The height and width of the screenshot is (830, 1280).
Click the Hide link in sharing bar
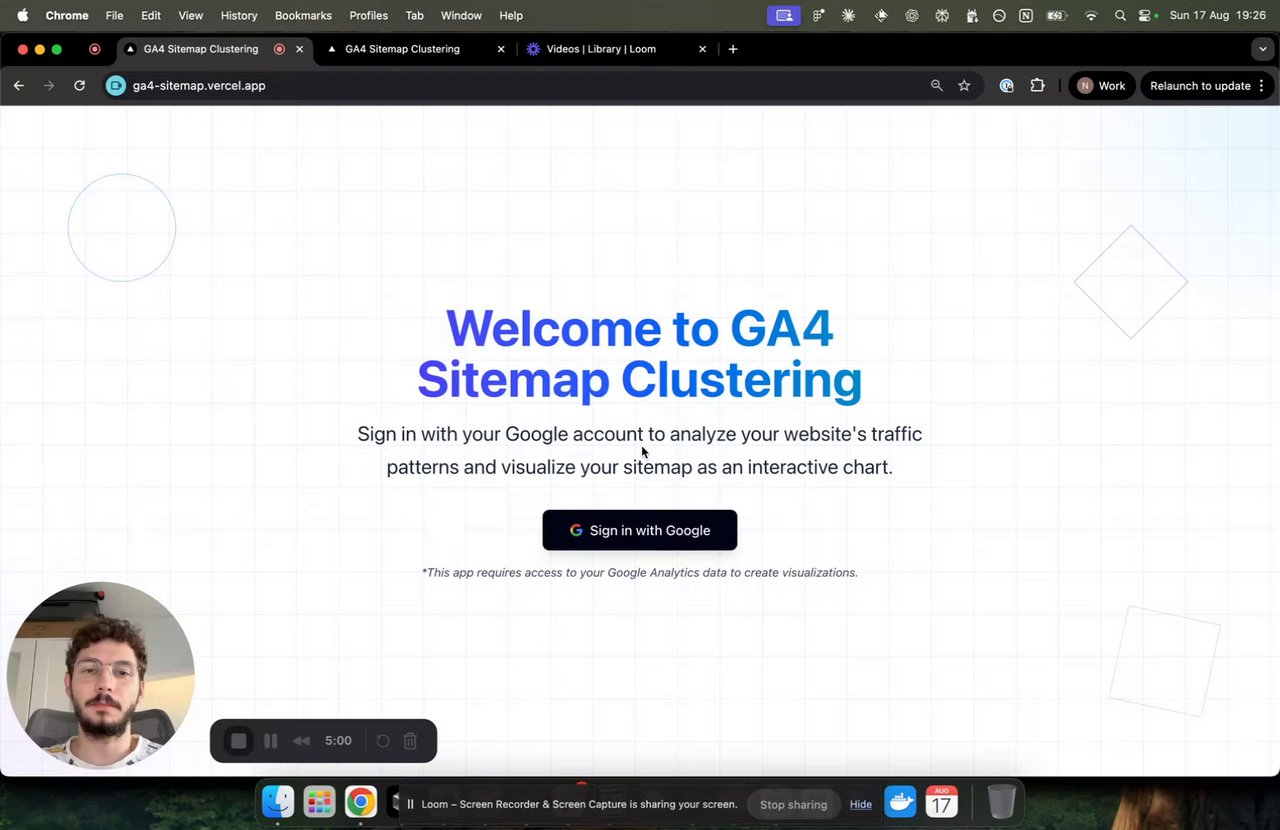point(861,804)
